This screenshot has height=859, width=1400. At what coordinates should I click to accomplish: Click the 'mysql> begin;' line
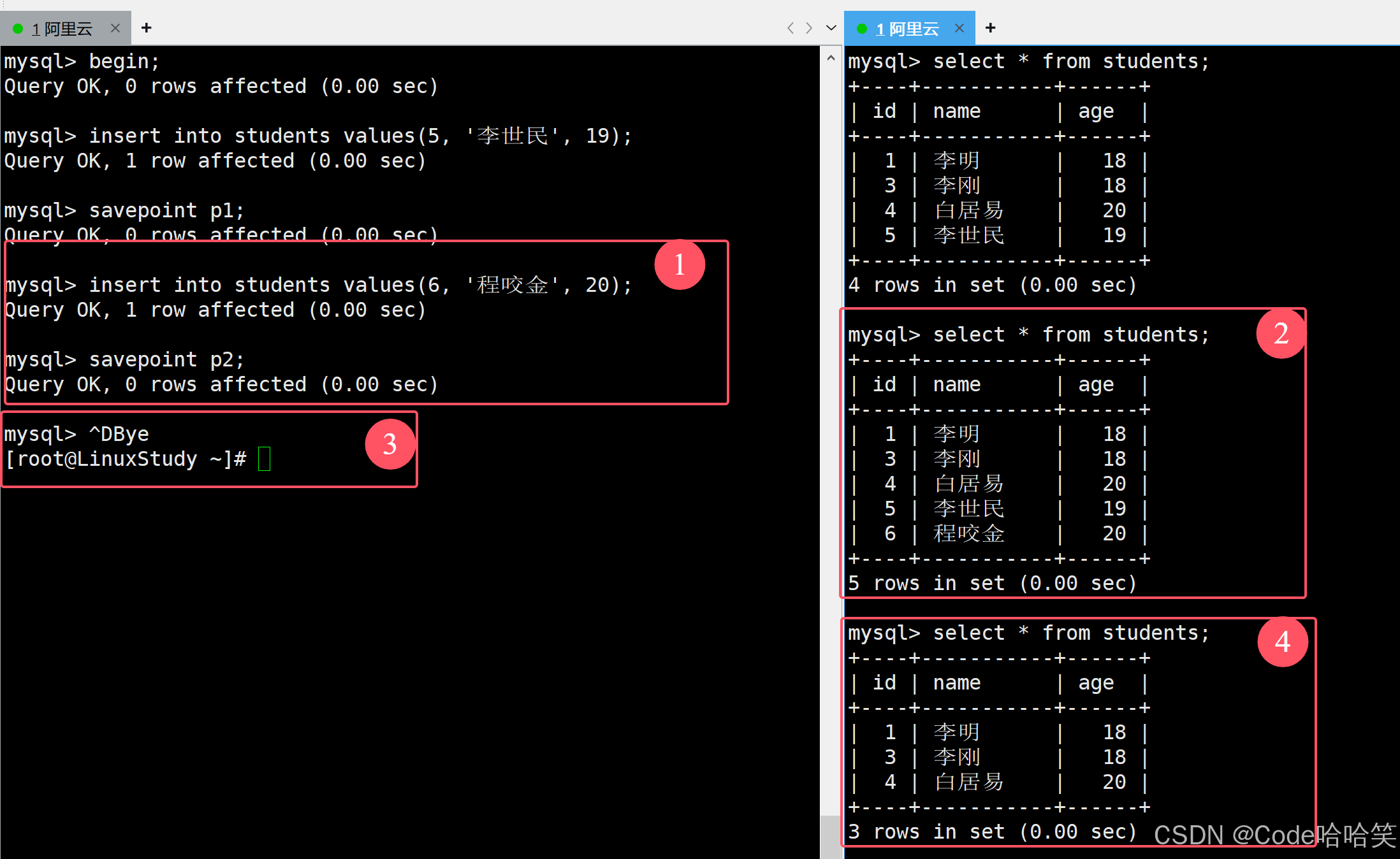82,62
